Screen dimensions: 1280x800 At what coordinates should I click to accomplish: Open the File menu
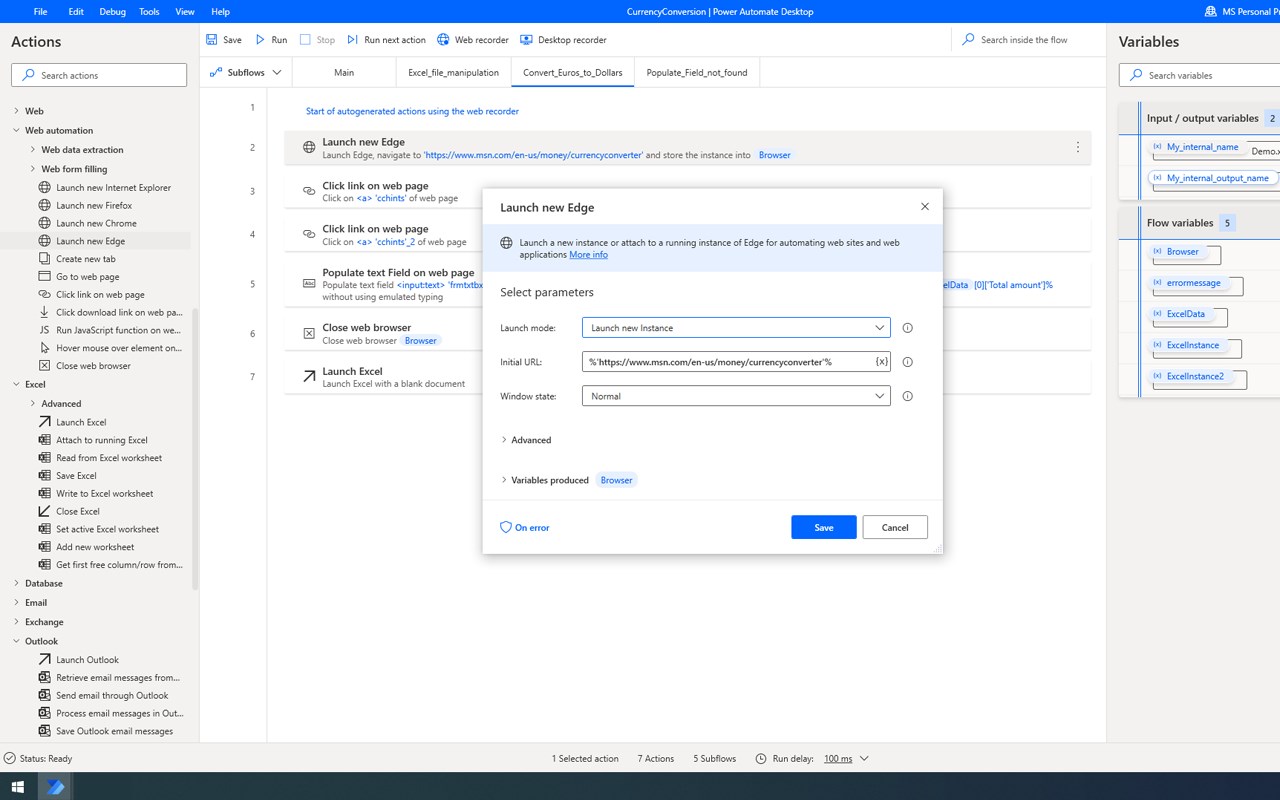click(x=40, y=12)
